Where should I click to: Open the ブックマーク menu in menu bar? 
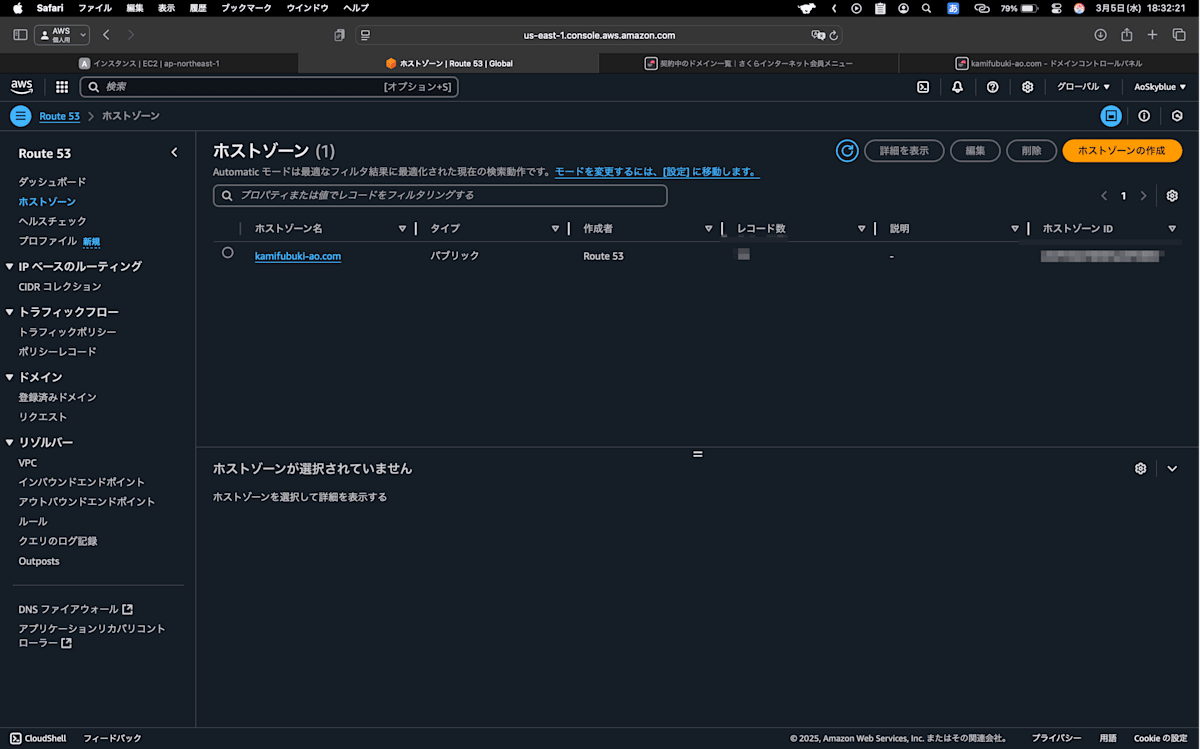coord(244,8)
